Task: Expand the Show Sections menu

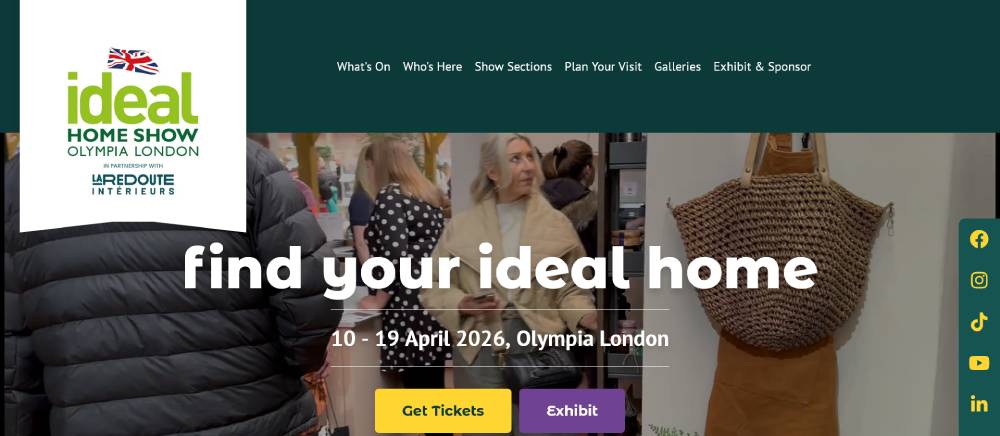Action: 513,66
